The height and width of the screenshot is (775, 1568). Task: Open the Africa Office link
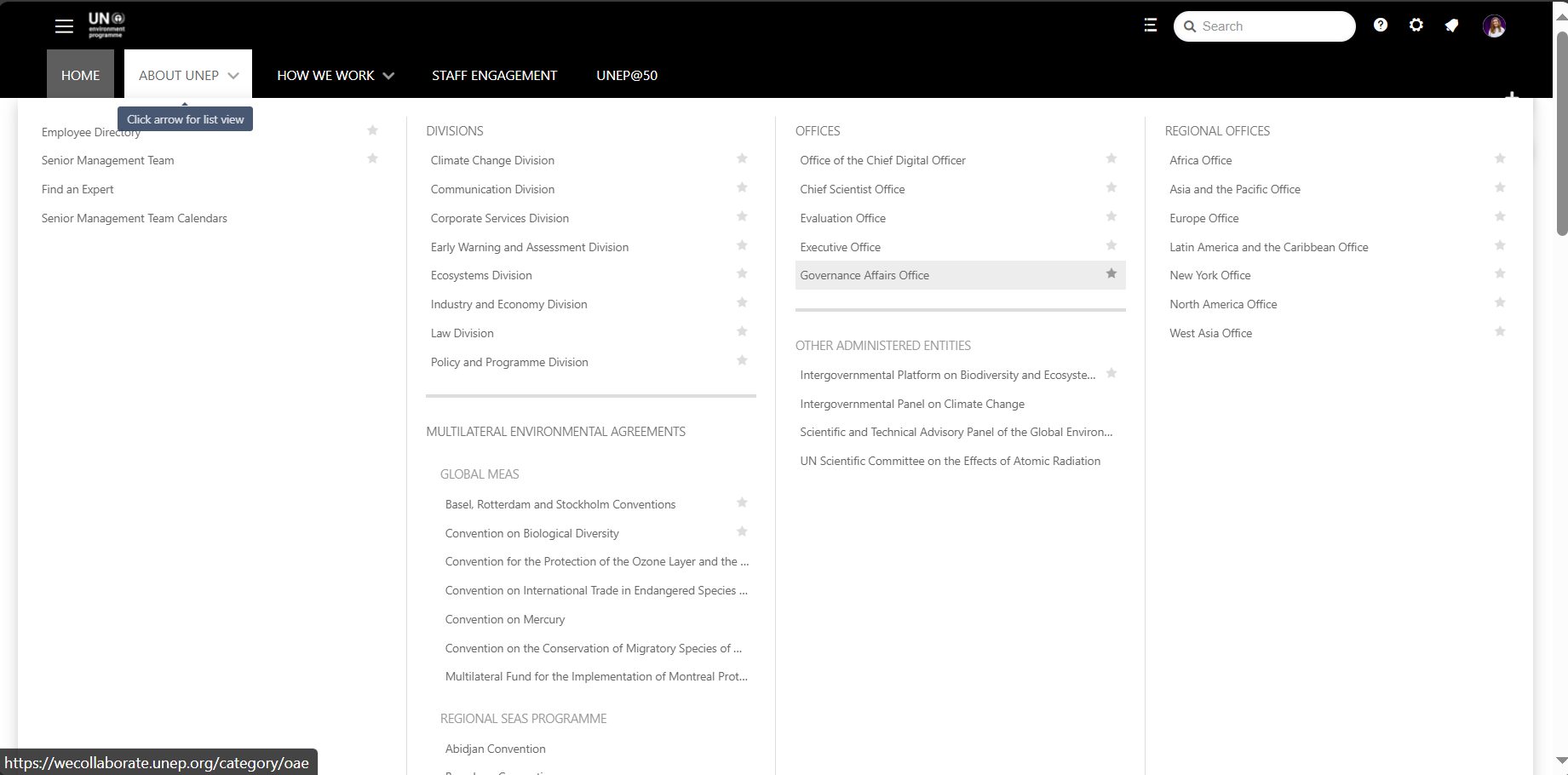click(1200, 160)
